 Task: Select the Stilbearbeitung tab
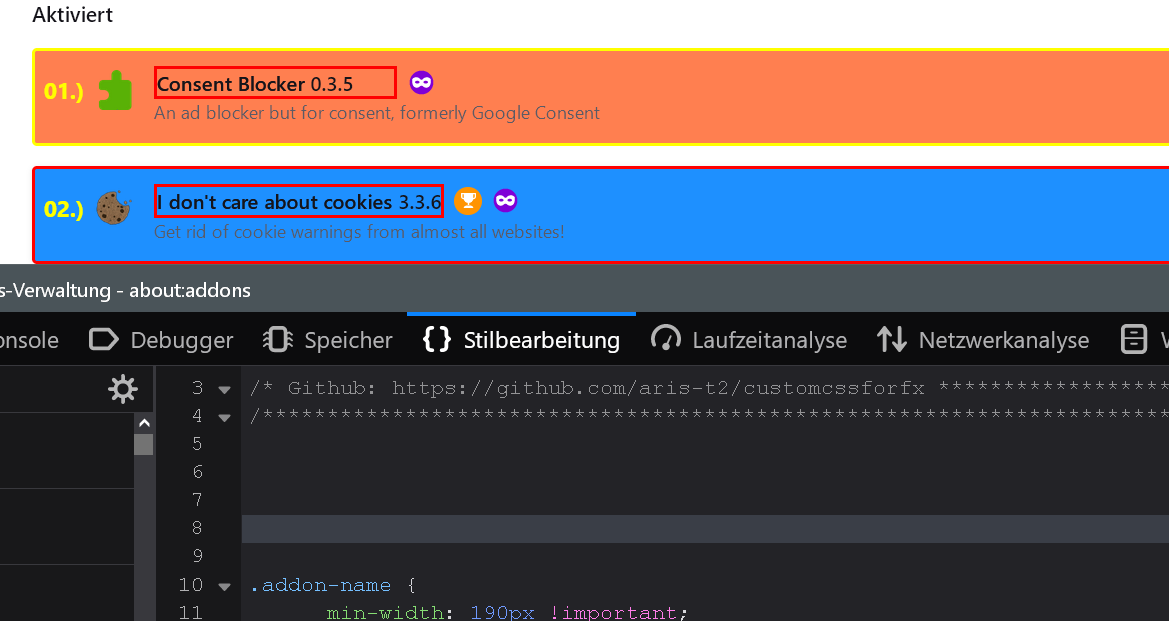tap(521, 340)
